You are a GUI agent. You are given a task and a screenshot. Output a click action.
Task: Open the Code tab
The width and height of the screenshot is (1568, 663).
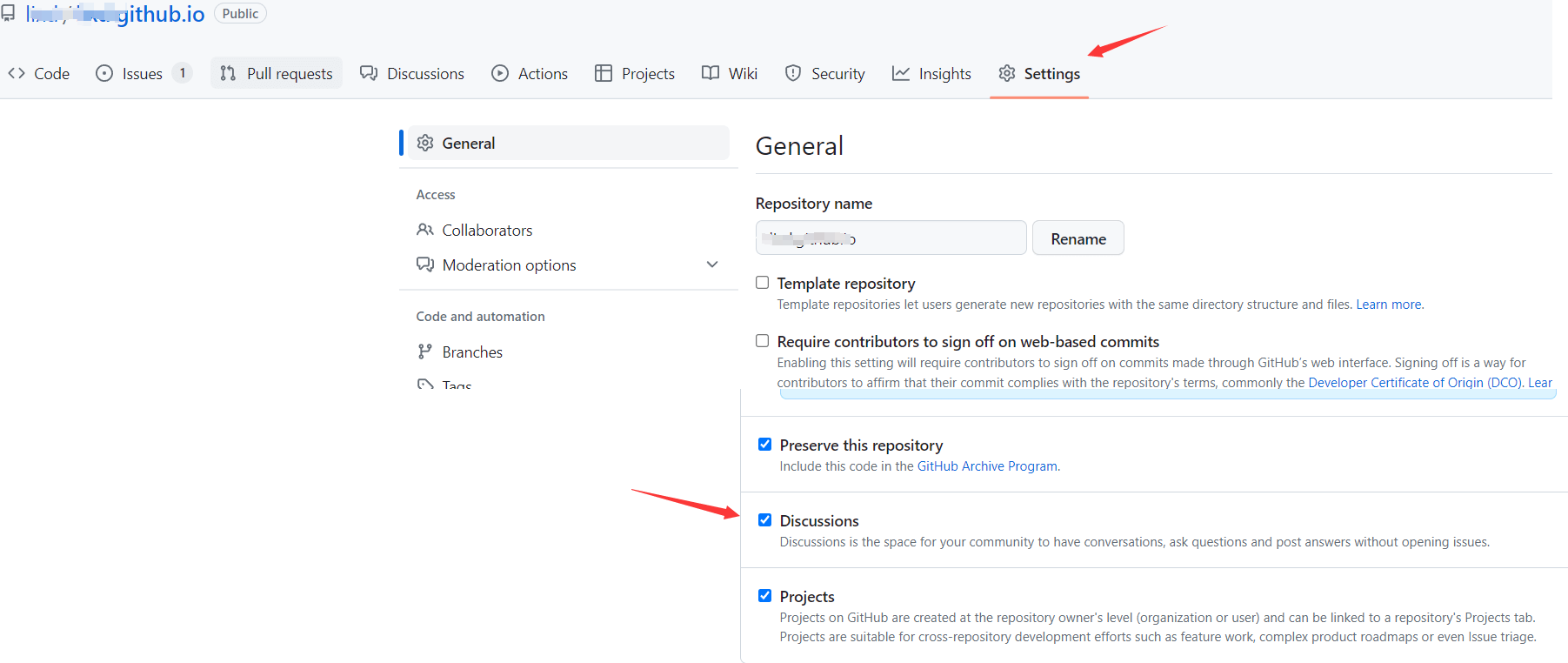(x=39, y=73)
